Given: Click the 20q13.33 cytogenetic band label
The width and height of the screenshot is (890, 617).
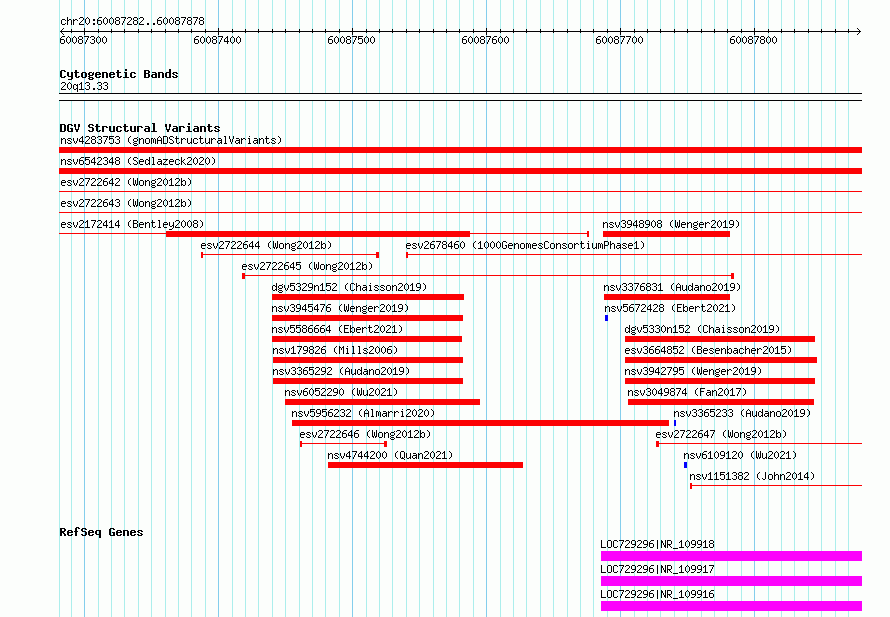Looking at the screenshot, I should 84,86.
